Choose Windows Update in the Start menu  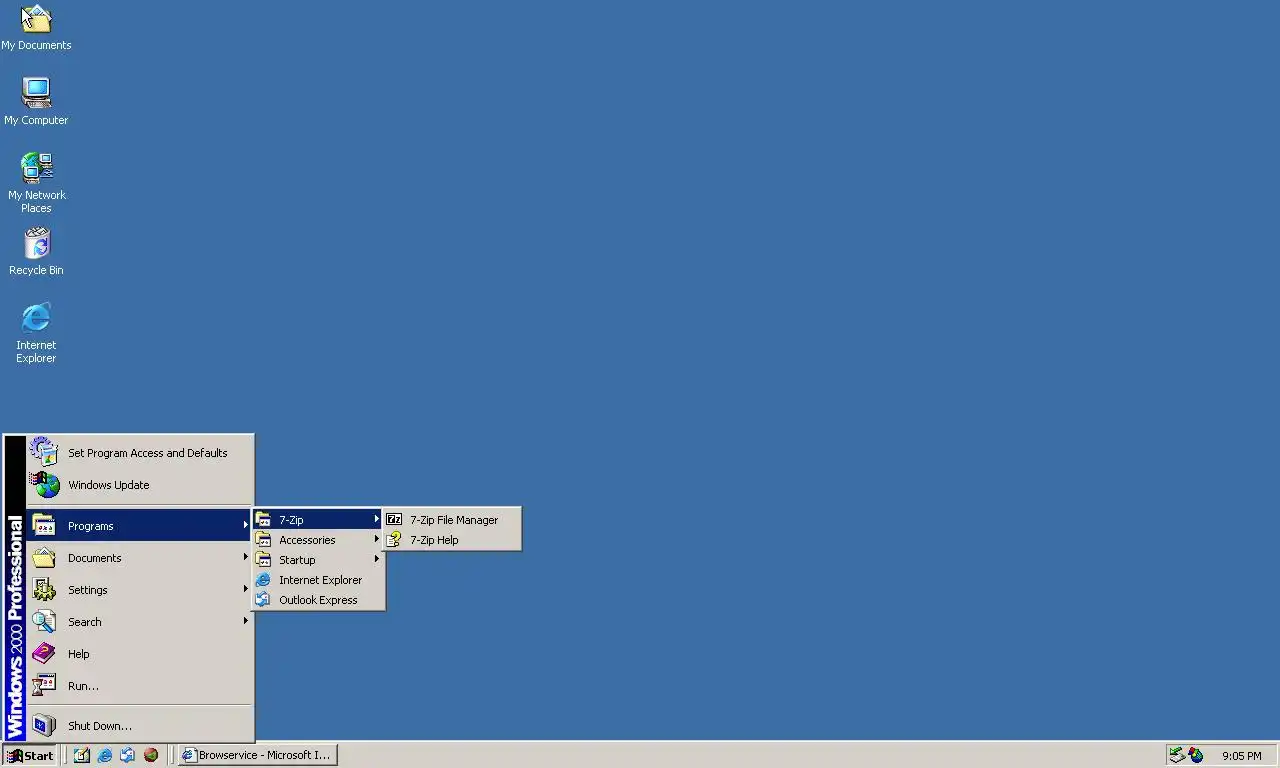[x=140, y=485]
